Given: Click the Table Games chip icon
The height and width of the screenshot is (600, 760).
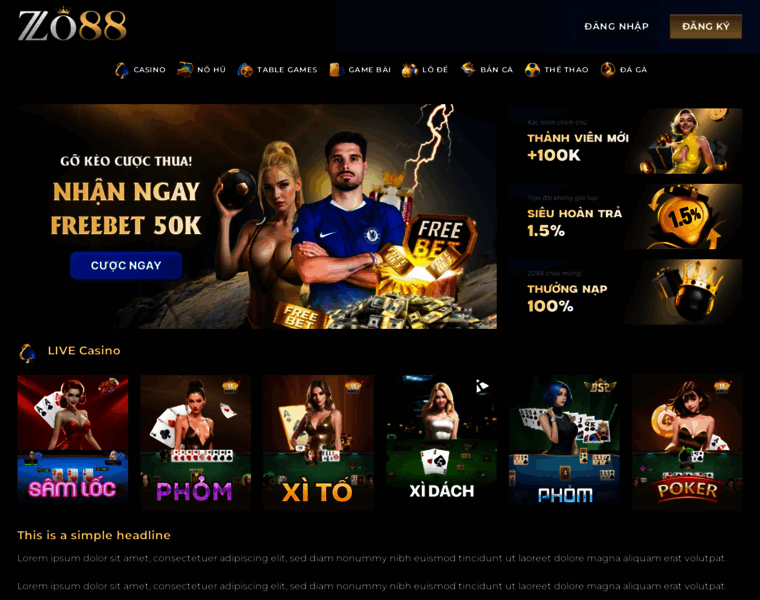Looking at the screenshot, I should [245, 70].
